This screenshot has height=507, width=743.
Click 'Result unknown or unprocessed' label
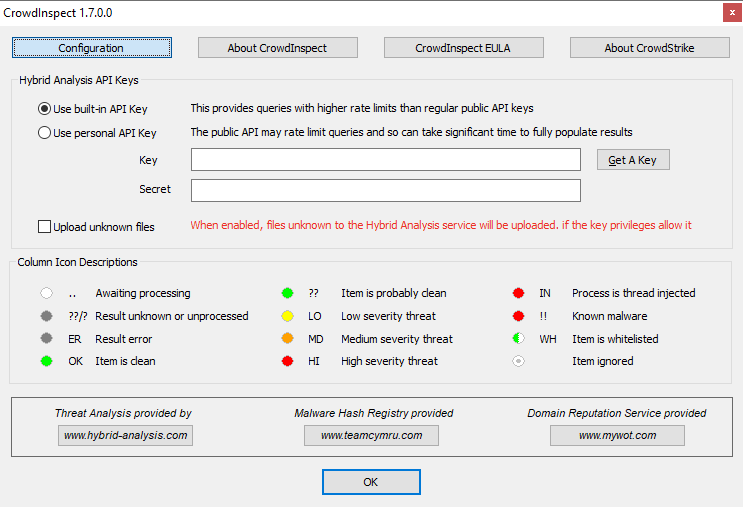172,316
